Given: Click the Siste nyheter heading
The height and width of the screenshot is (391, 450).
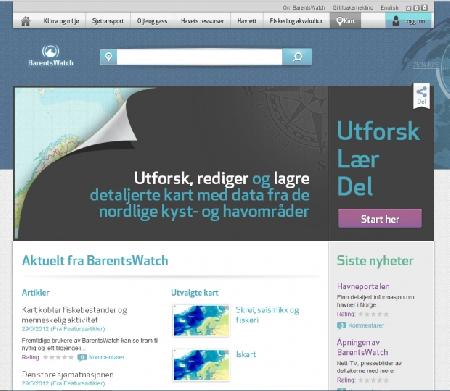Looking at the screenshot, I should click(375, 260).
